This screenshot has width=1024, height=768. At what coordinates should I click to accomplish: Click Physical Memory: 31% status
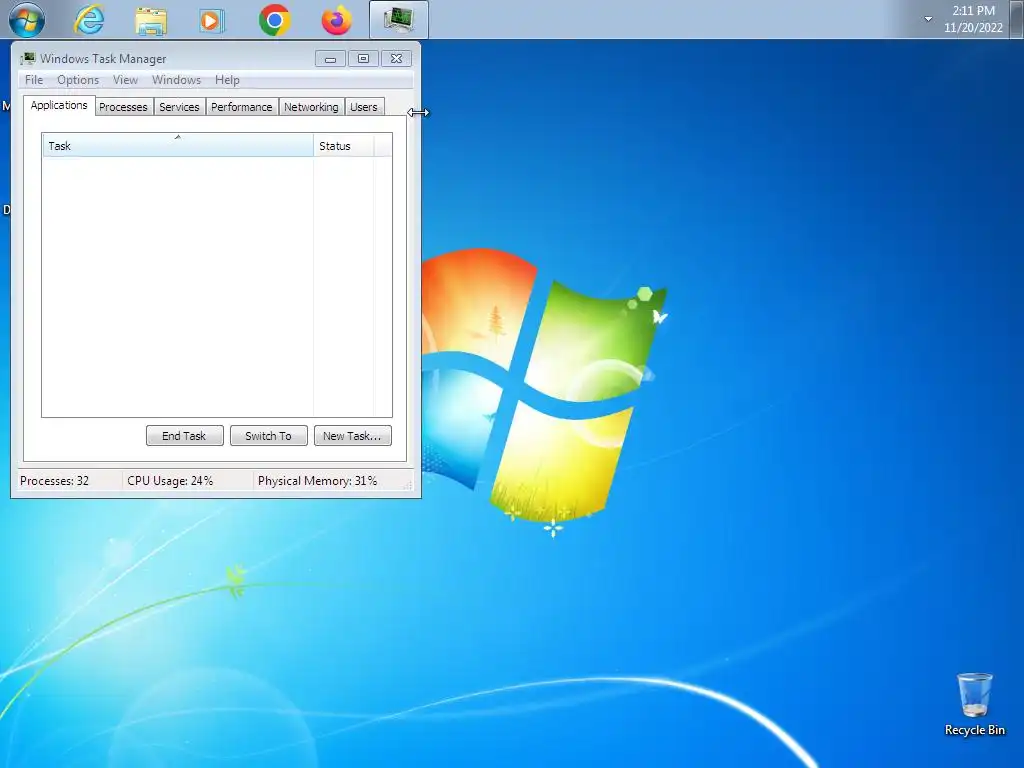[x=317, y=481]
